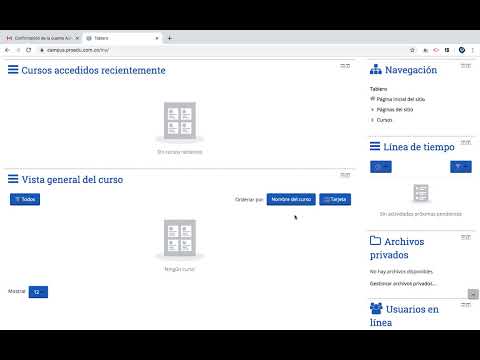Open block controls for Línea de tiempo
This screenshot has width=480, height=360.
tap(466, 142)
